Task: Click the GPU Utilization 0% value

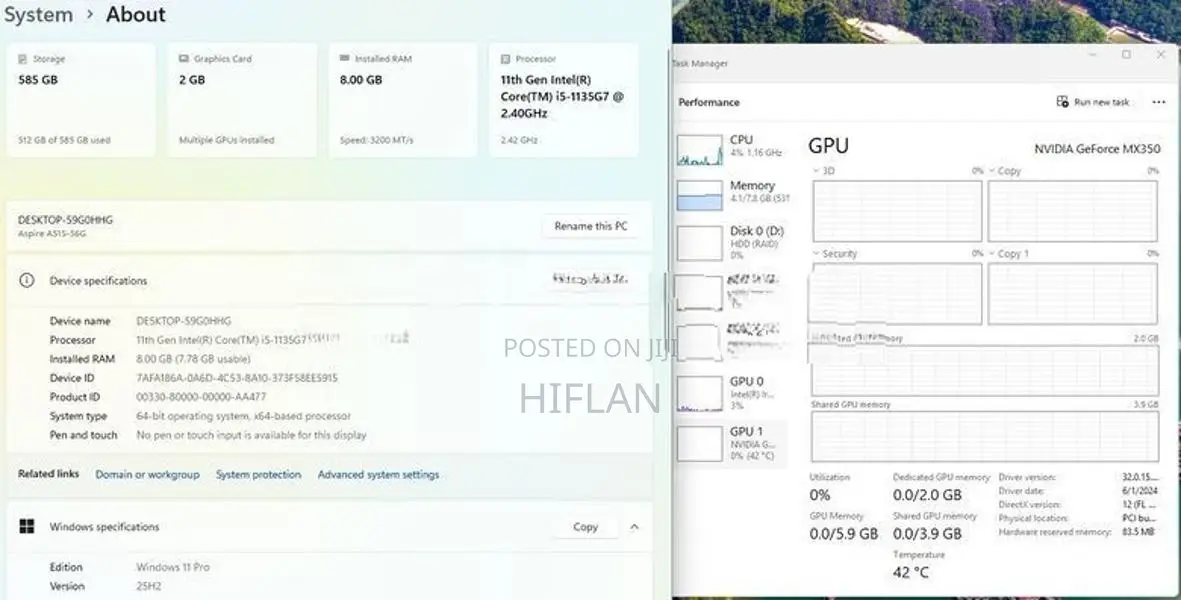Action: tap(819, 495)
